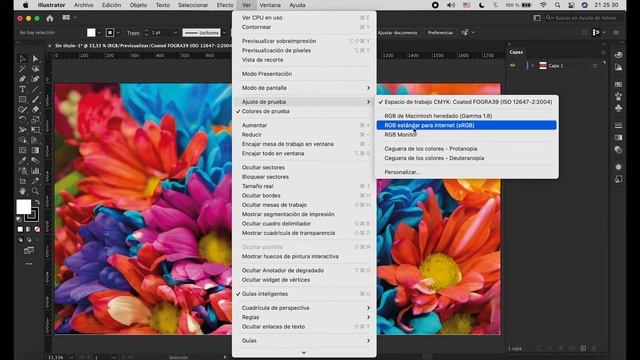Click Capa 1 target circle

point(595,66)
